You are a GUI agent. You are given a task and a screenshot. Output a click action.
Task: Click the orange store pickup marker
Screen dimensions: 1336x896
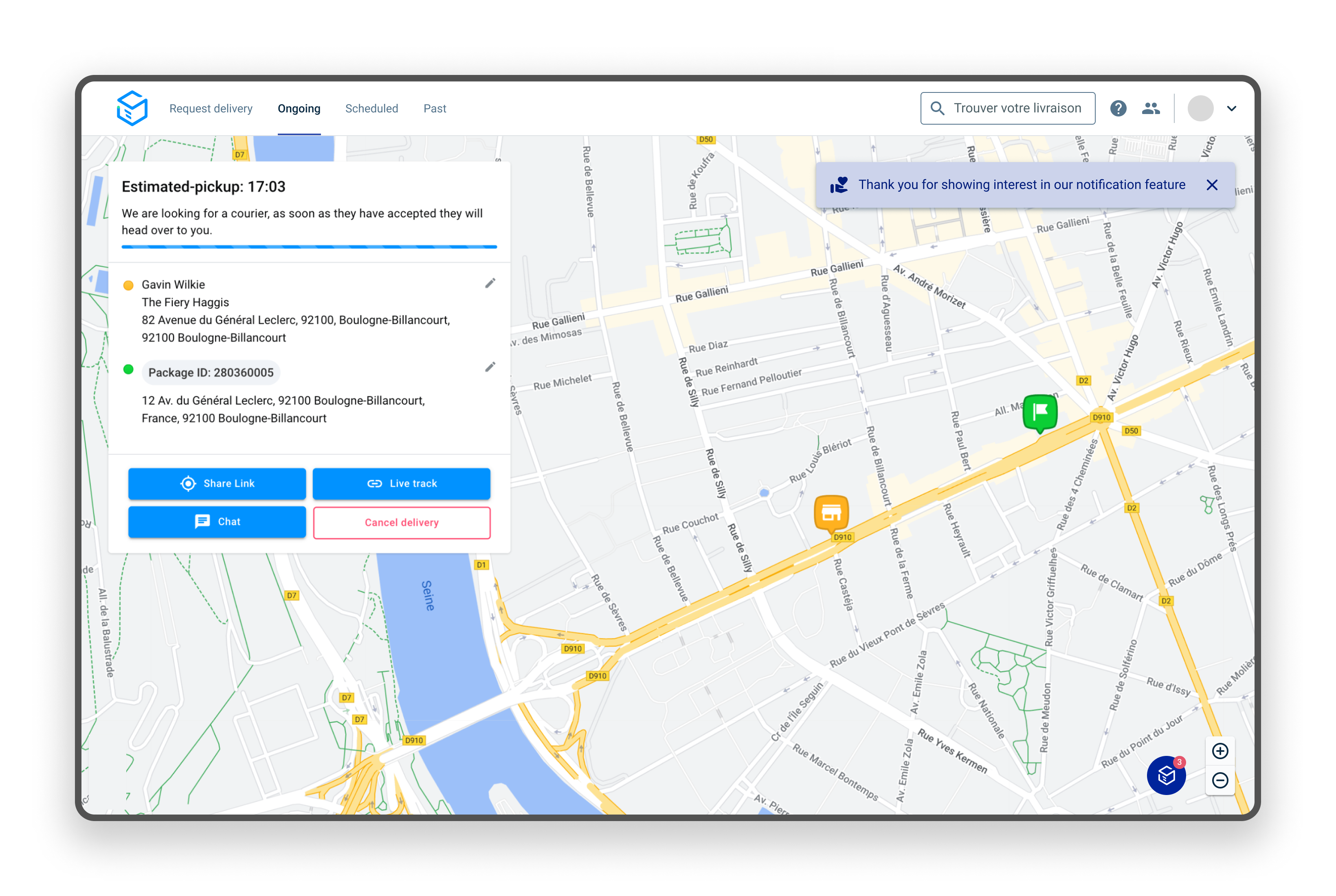click(831, 513)
